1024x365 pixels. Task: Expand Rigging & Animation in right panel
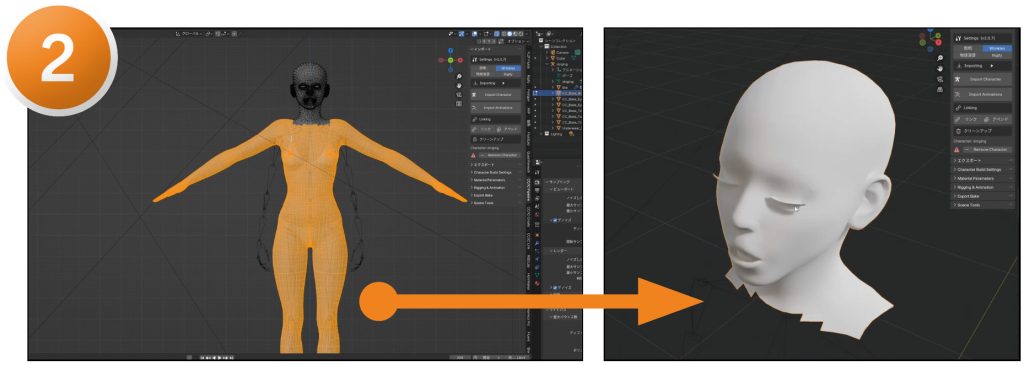click(983, 187)
